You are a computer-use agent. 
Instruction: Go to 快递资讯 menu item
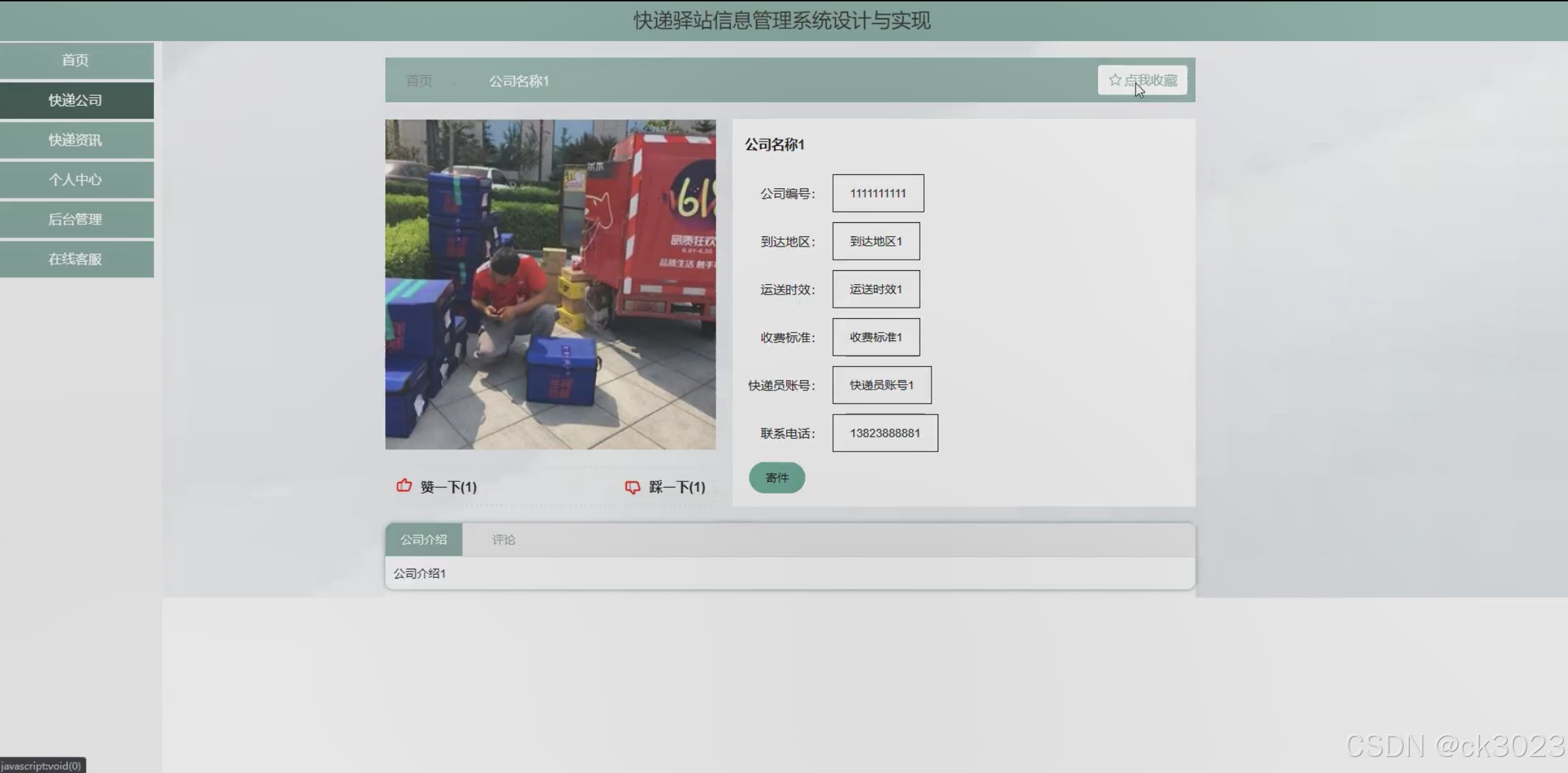click(x=76, y=140)
